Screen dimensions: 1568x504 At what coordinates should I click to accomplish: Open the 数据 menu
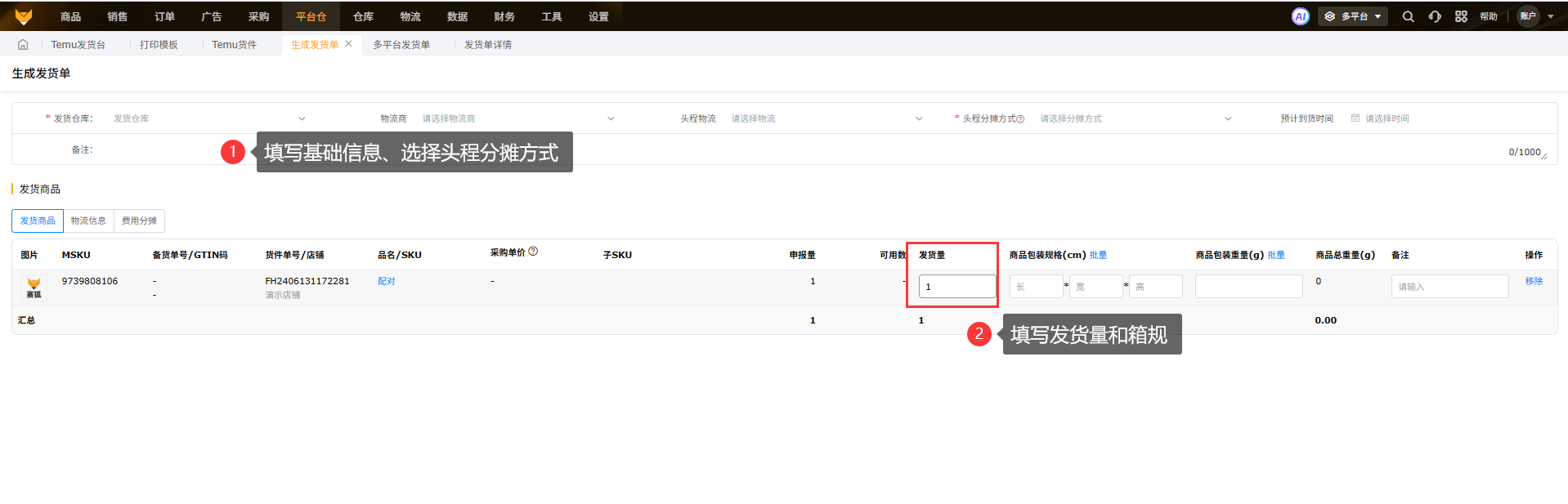pos(457,16)
